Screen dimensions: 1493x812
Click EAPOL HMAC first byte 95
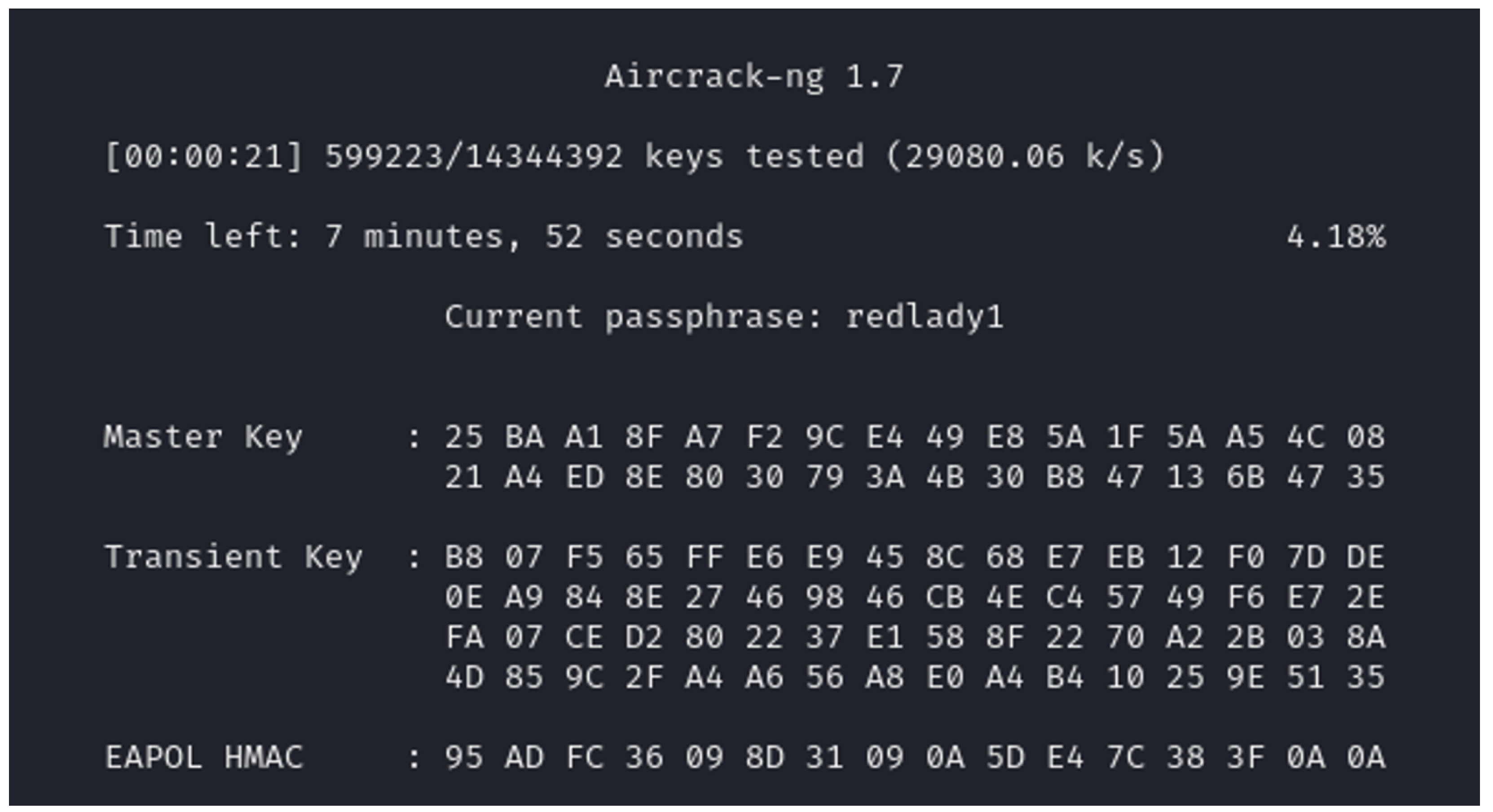pos(464,757)
